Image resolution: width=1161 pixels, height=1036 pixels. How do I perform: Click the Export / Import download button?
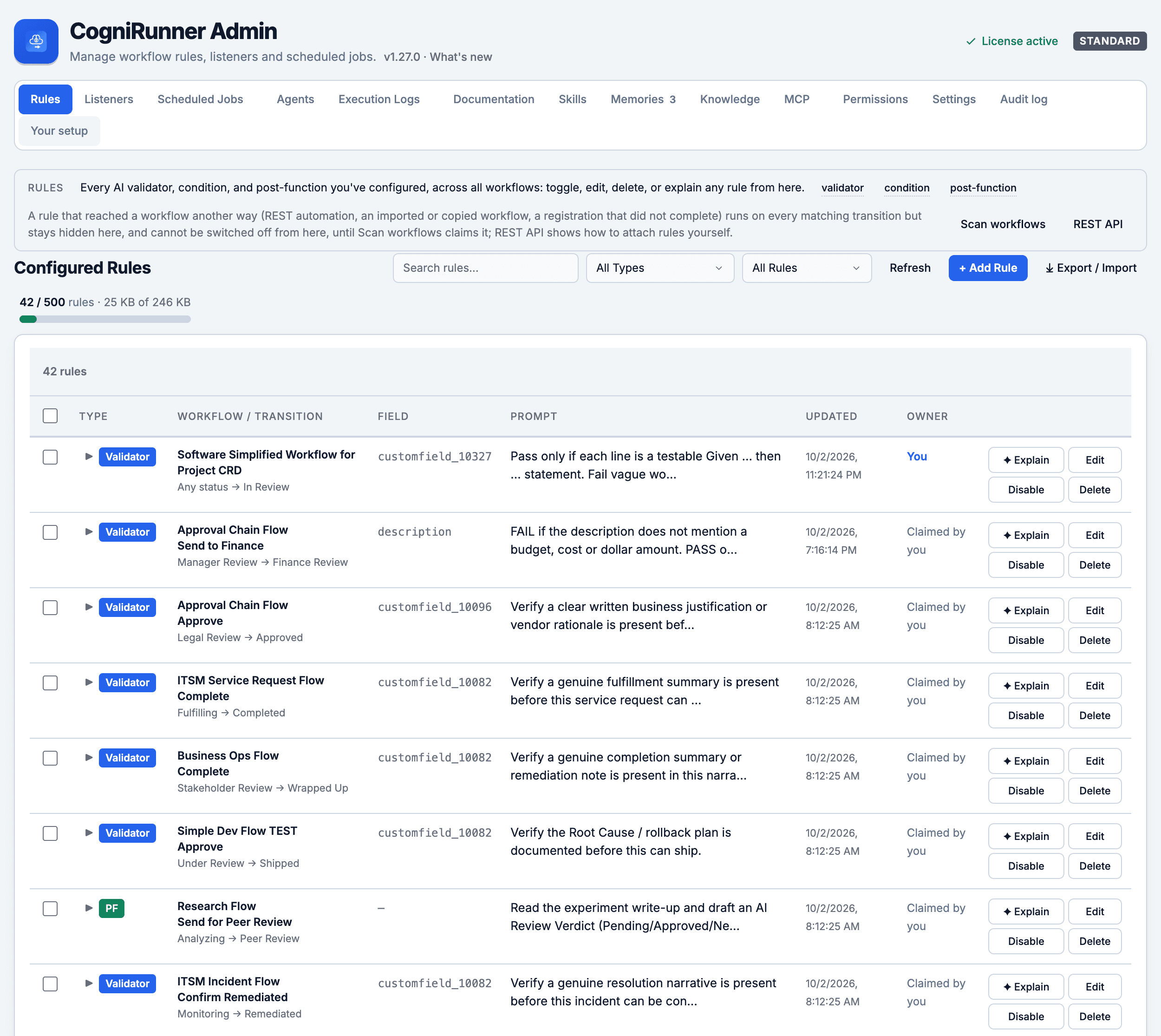click(1090, 268)
